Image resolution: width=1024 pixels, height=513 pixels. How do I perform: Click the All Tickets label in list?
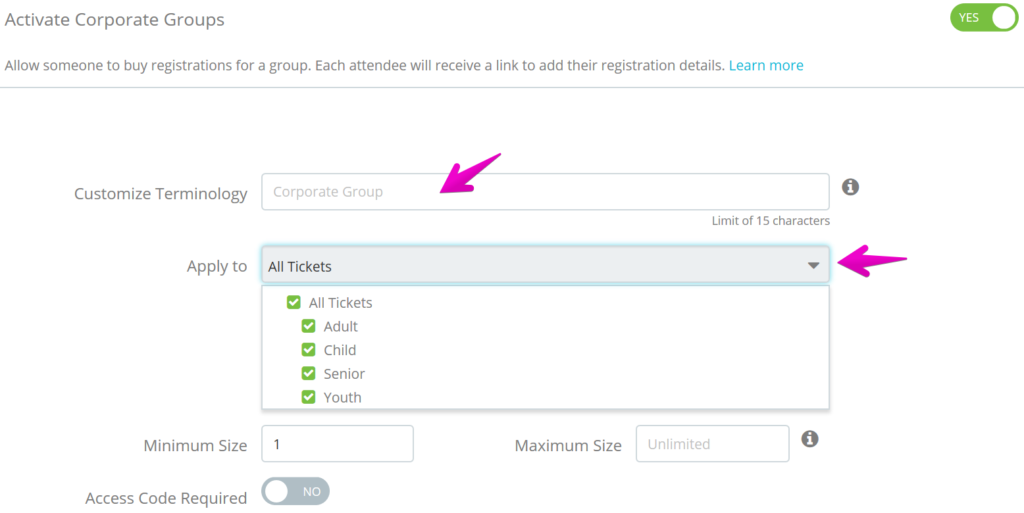pos(340,303)
